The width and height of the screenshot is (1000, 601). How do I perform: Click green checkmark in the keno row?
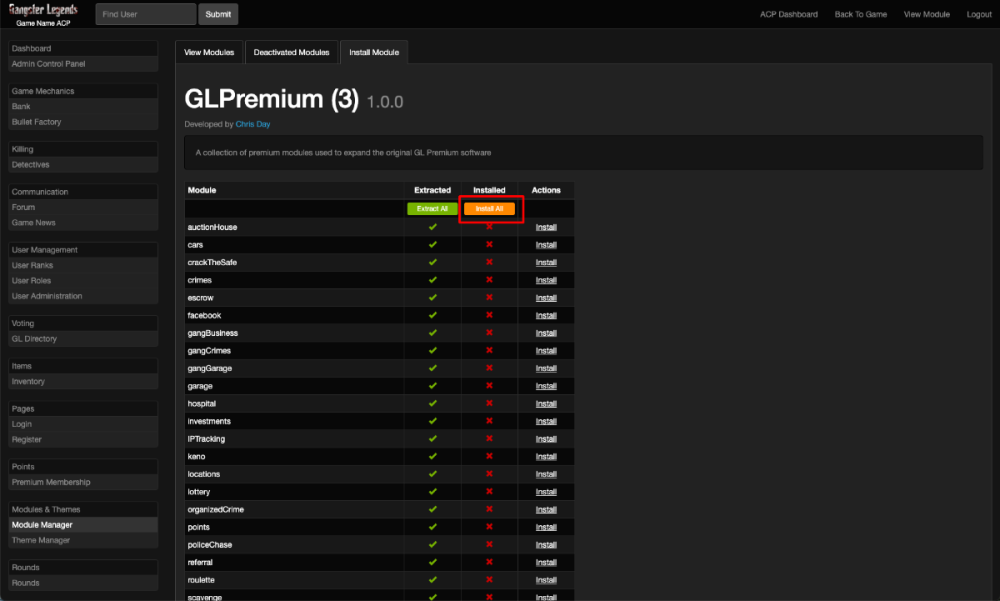[433, 456]
